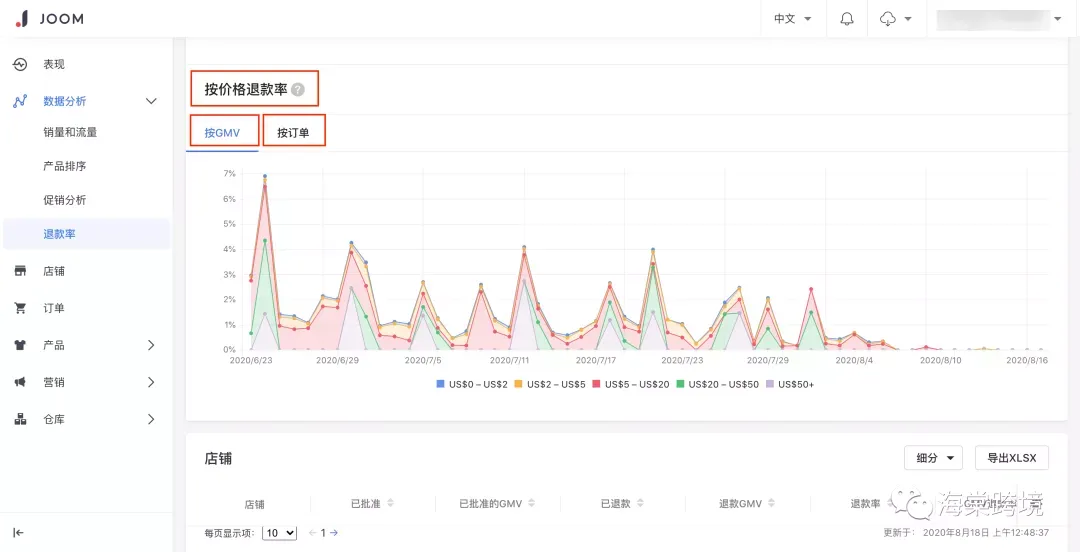Open the notifications bell

tap(847, 19)
